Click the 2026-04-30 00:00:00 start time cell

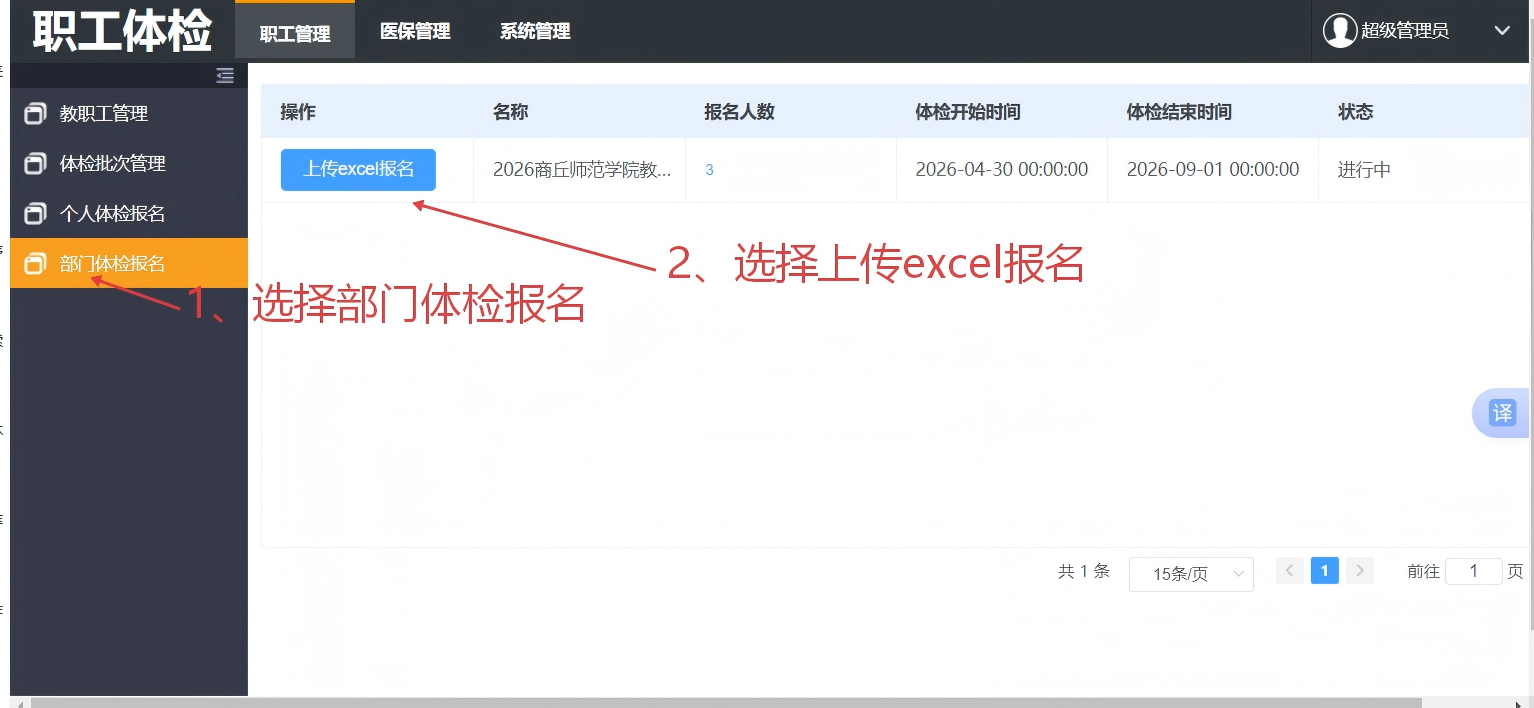pos(1002,169)
